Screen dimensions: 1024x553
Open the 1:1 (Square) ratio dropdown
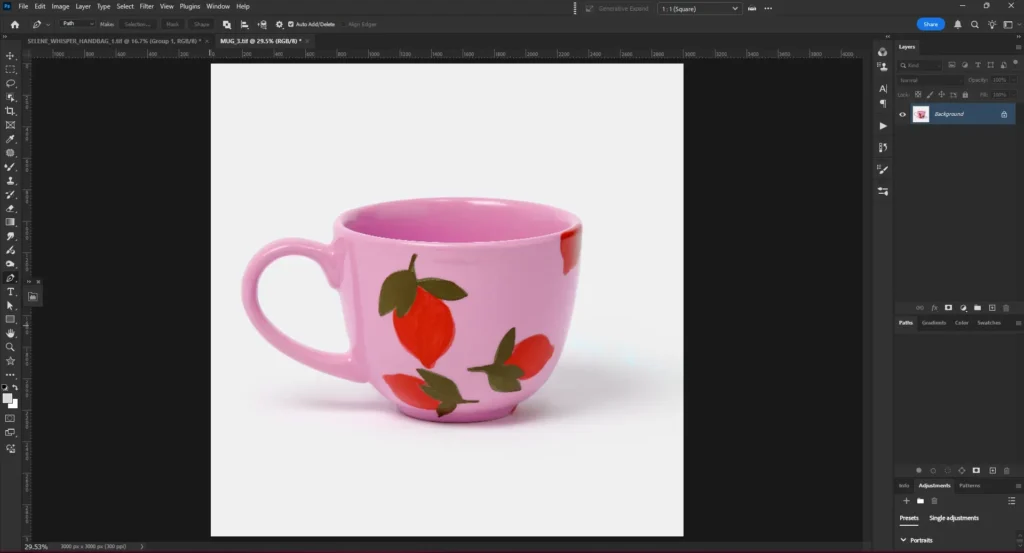coord(699,9)
